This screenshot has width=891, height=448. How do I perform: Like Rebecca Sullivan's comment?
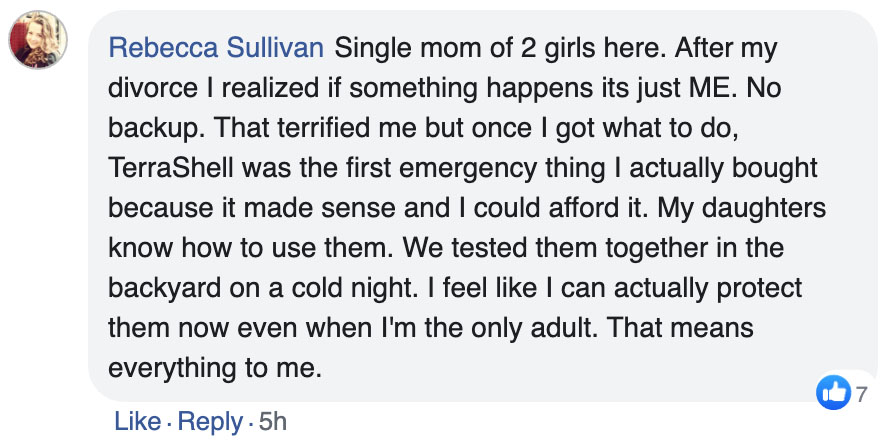point(137,422)
